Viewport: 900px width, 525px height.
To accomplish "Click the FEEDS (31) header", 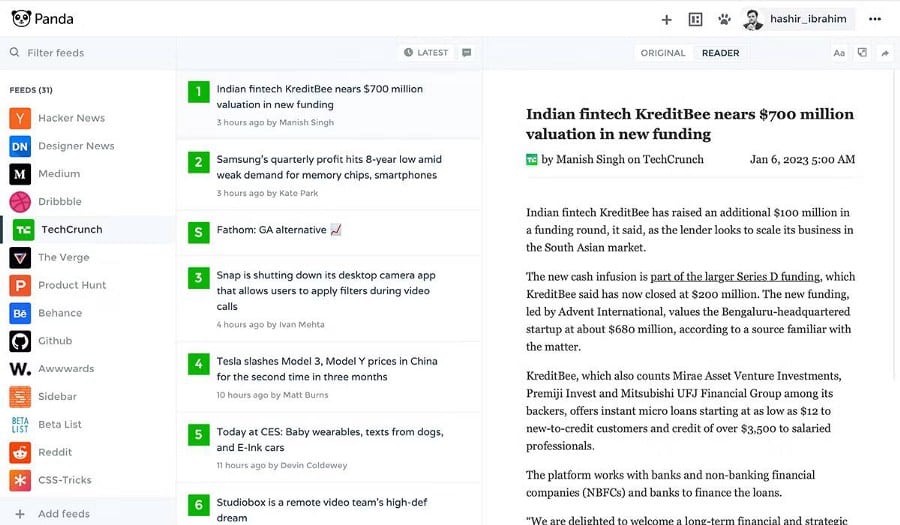I will [x=31, y=90].
